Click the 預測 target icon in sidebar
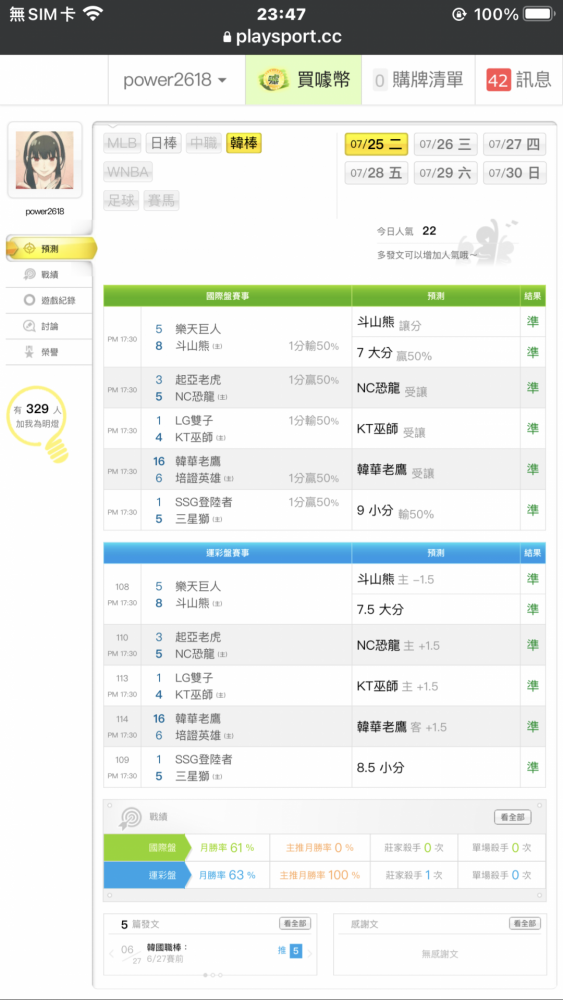The width and height of the screenshot is (563, 1000). 29,249
